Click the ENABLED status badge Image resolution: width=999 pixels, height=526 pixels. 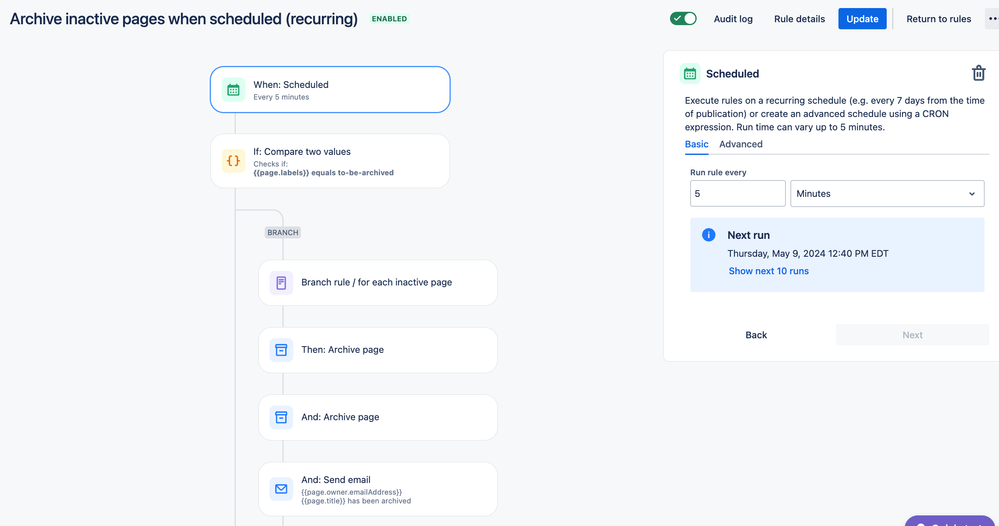[389, 18]
